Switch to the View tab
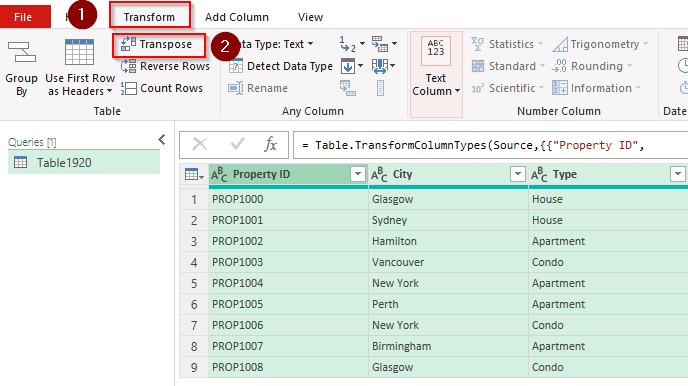688x386 pixels. [311, 17]
